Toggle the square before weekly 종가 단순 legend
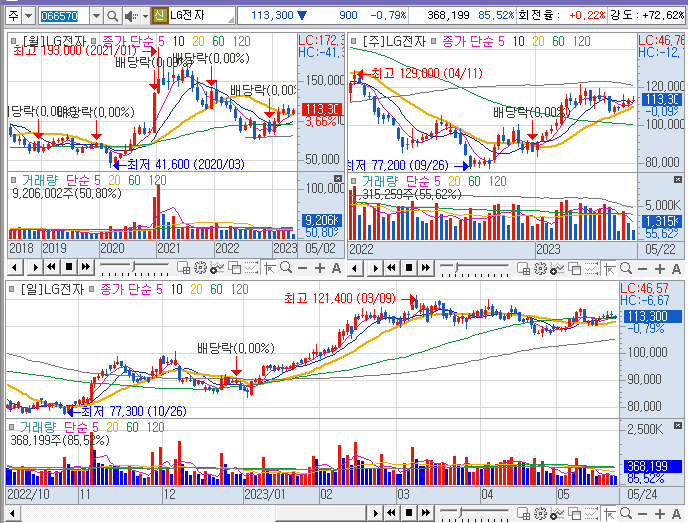 click(434, 41)
